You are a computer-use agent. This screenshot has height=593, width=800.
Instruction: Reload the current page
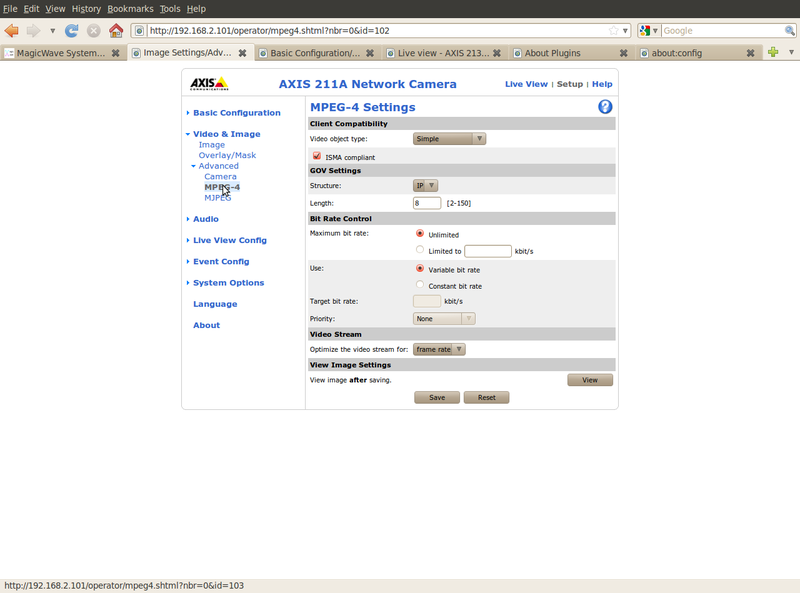(71, 31)
